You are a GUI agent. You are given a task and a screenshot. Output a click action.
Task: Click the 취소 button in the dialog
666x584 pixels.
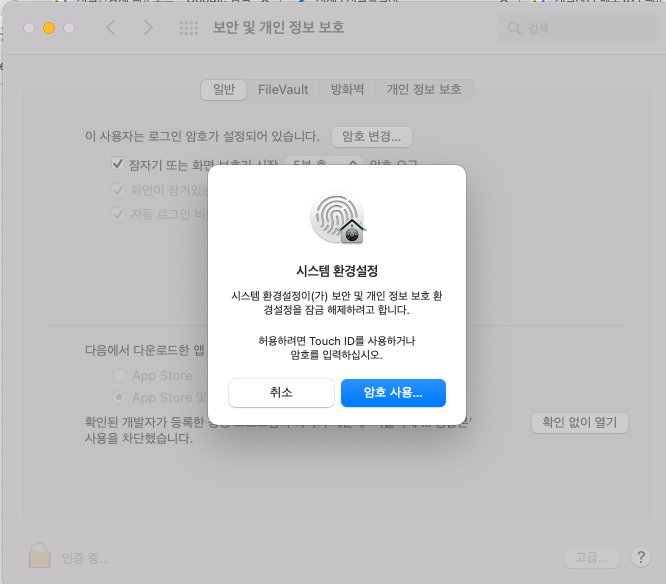click(281, 392)
